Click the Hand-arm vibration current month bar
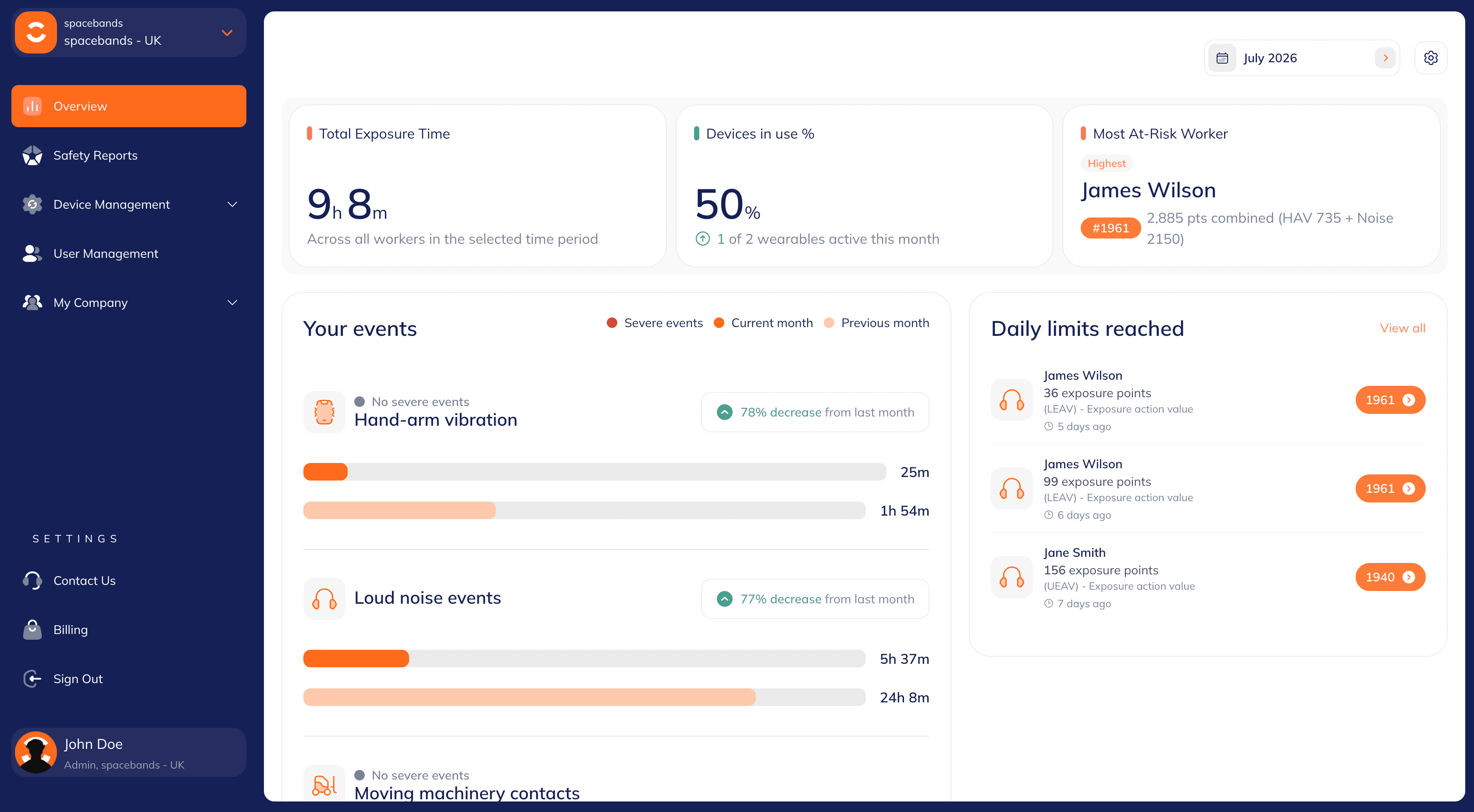 [x=326, y=472]
